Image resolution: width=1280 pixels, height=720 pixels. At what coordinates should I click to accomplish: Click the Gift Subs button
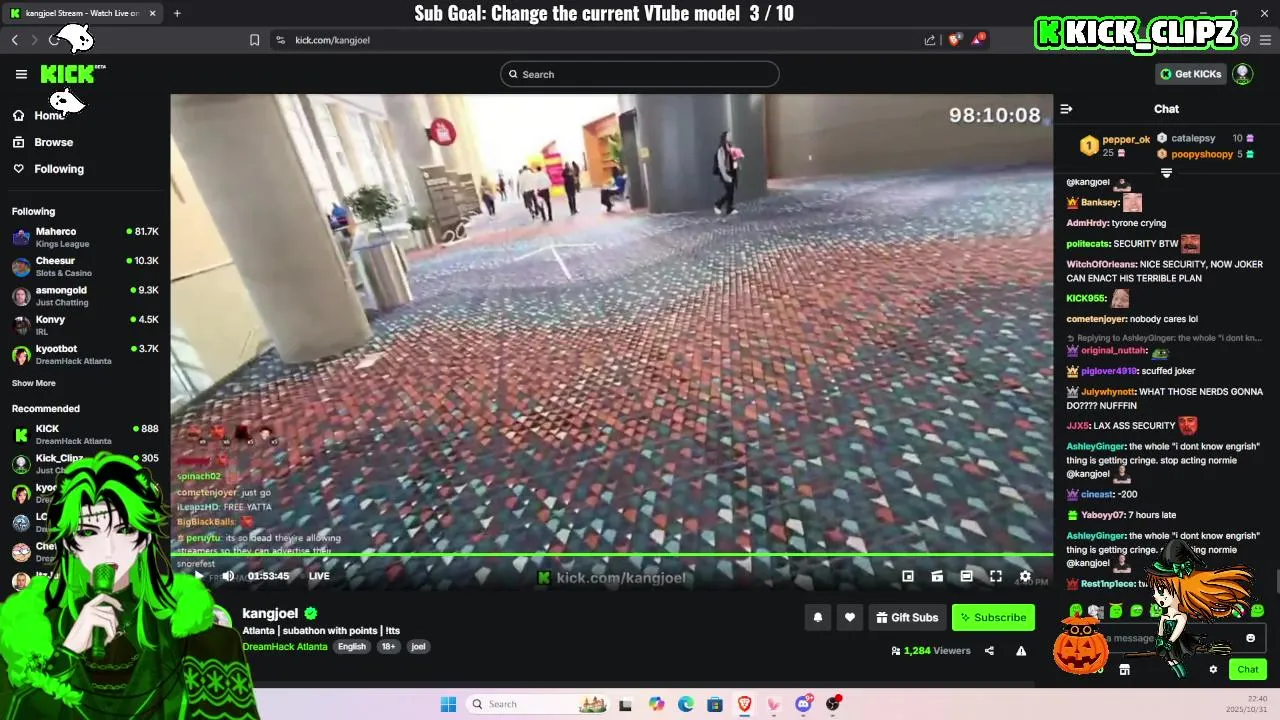908,618
